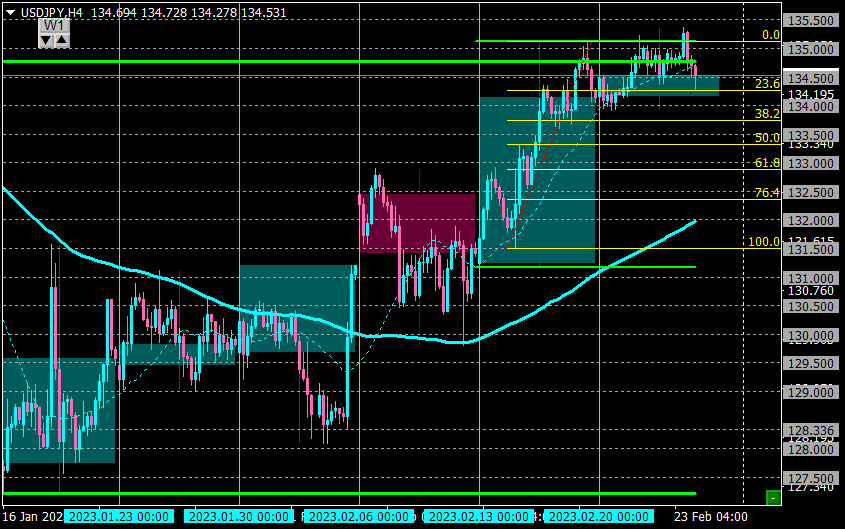Image resolution: width=845 pixels, height=529 pixels.
Task: Click the 134.195 price value on scale
Action: click(811, 95)
